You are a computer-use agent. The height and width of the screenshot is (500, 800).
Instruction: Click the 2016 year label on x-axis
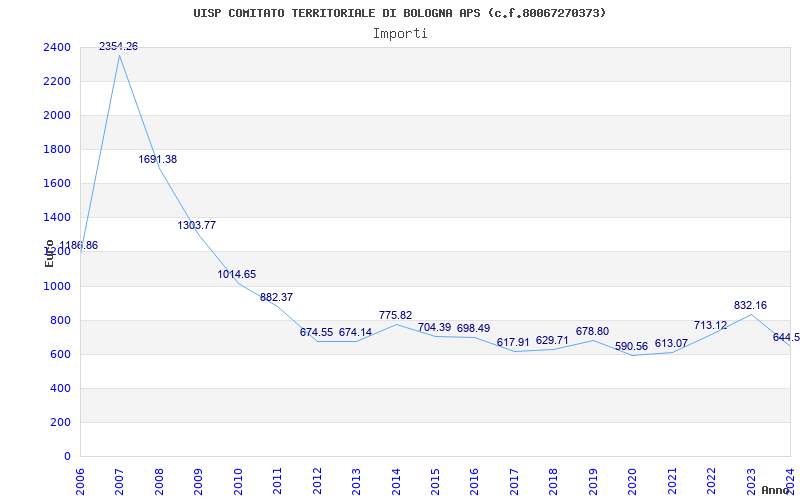pos(474,483)
